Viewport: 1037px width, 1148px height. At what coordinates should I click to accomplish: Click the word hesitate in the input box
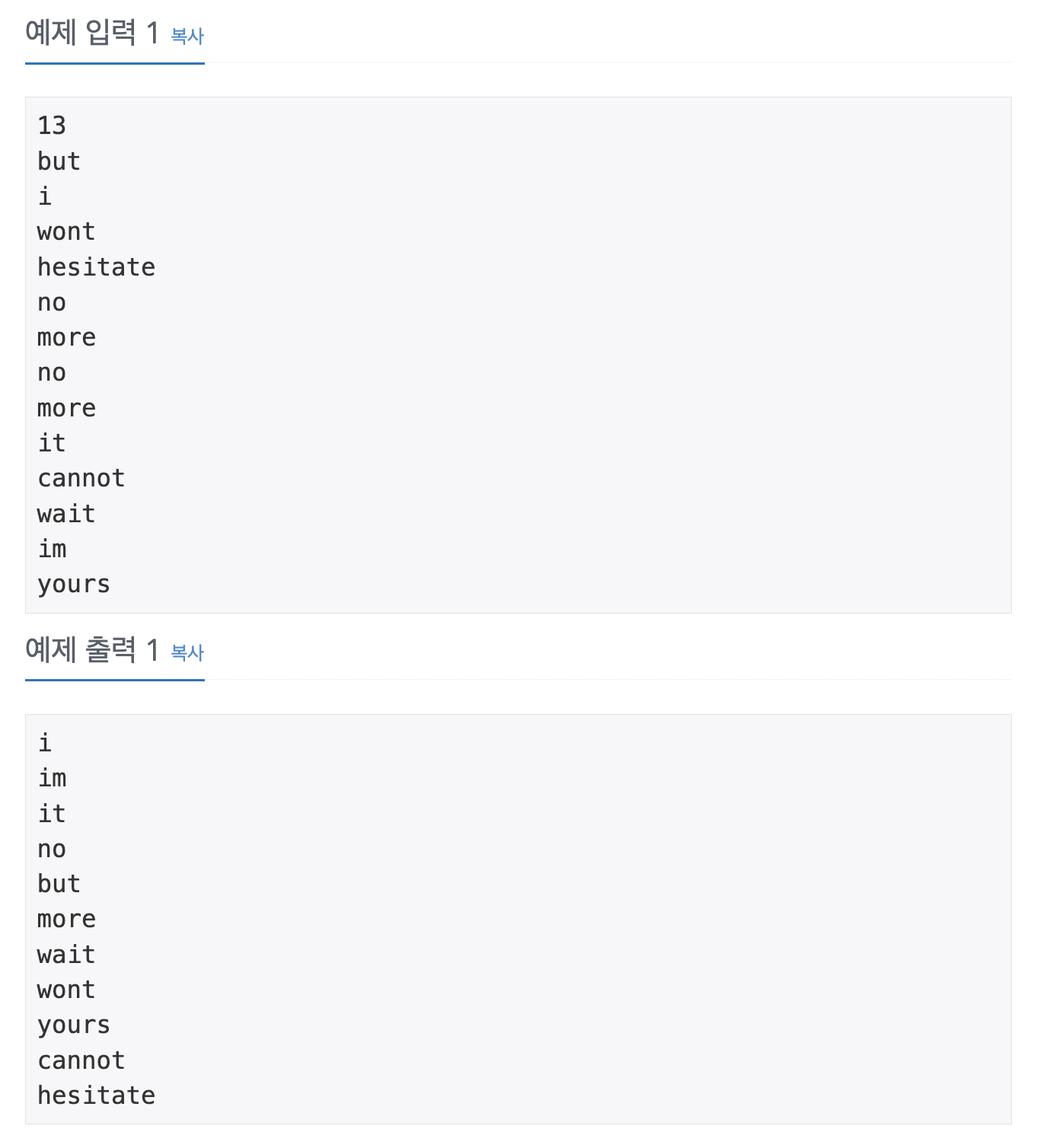pos(96,266)
